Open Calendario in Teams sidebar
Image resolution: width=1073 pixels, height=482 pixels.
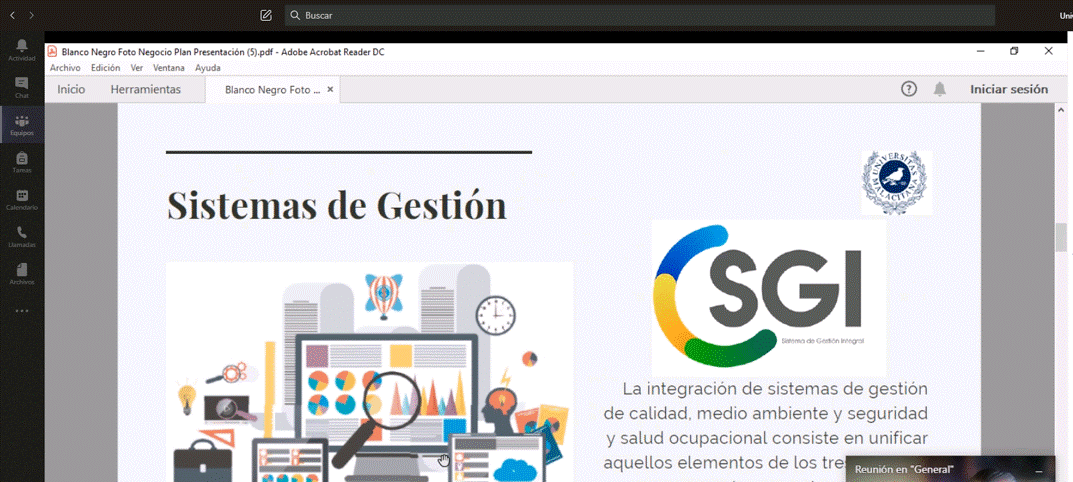tap(22, 199)
